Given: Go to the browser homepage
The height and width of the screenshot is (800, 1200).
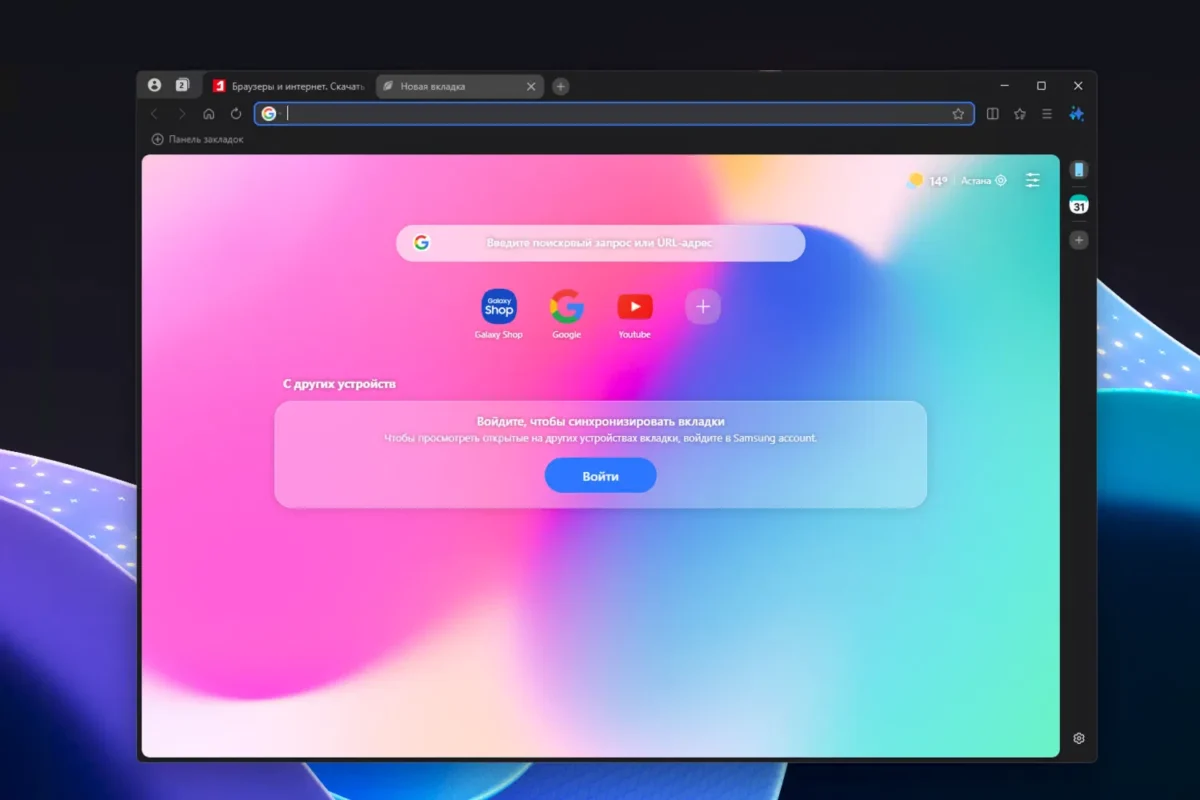Looking at the screenshot, I should (x=208, y=114).
